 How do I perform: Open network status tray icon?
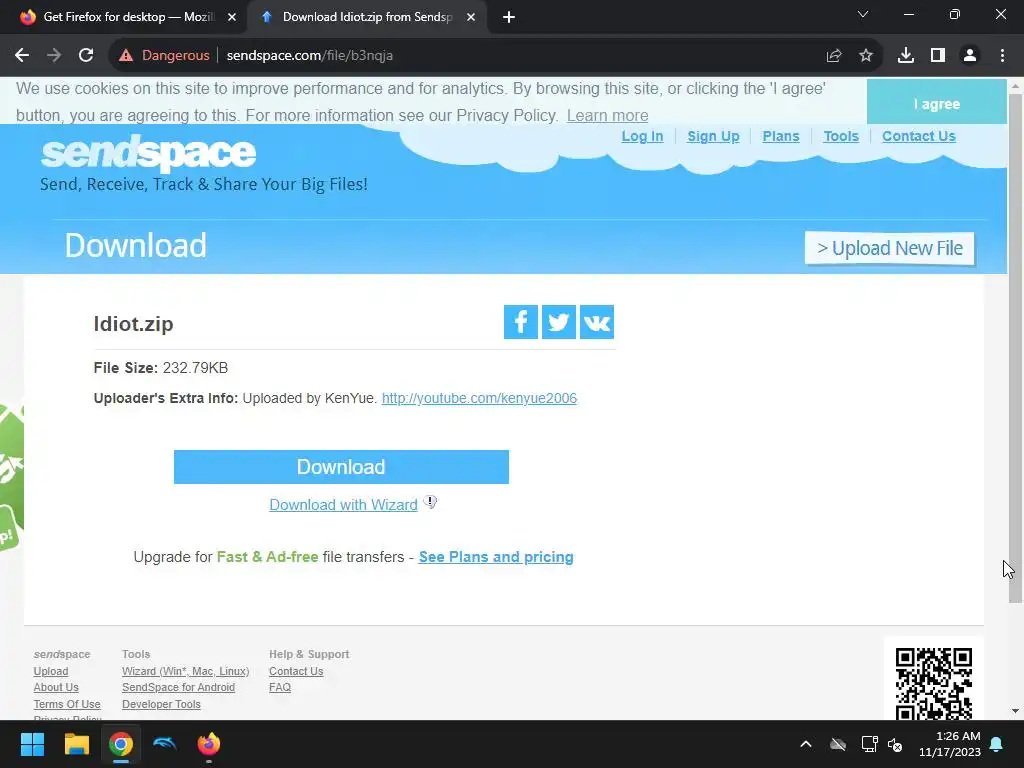click(869, 744)
